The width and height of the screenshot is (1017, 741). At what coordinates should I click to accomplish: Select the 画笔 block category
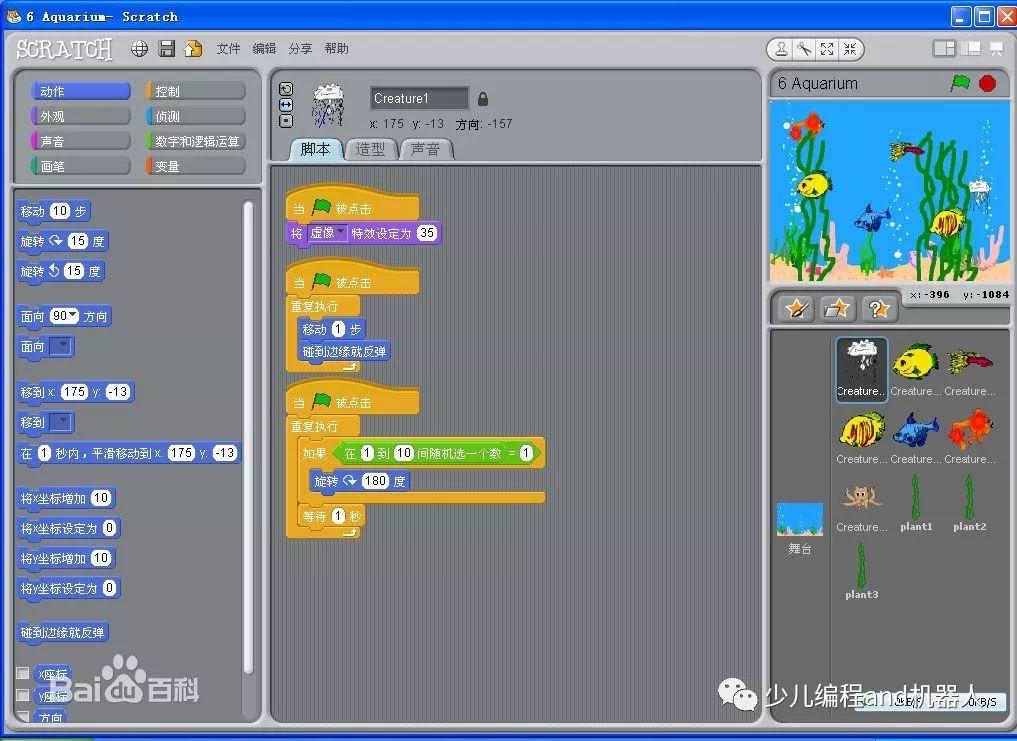[x=80, y=166]
